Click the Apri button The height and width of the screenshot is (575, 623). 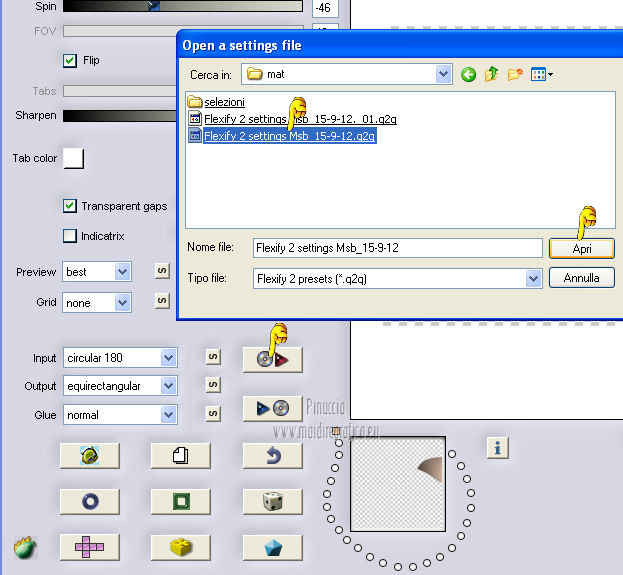[582, 249]
